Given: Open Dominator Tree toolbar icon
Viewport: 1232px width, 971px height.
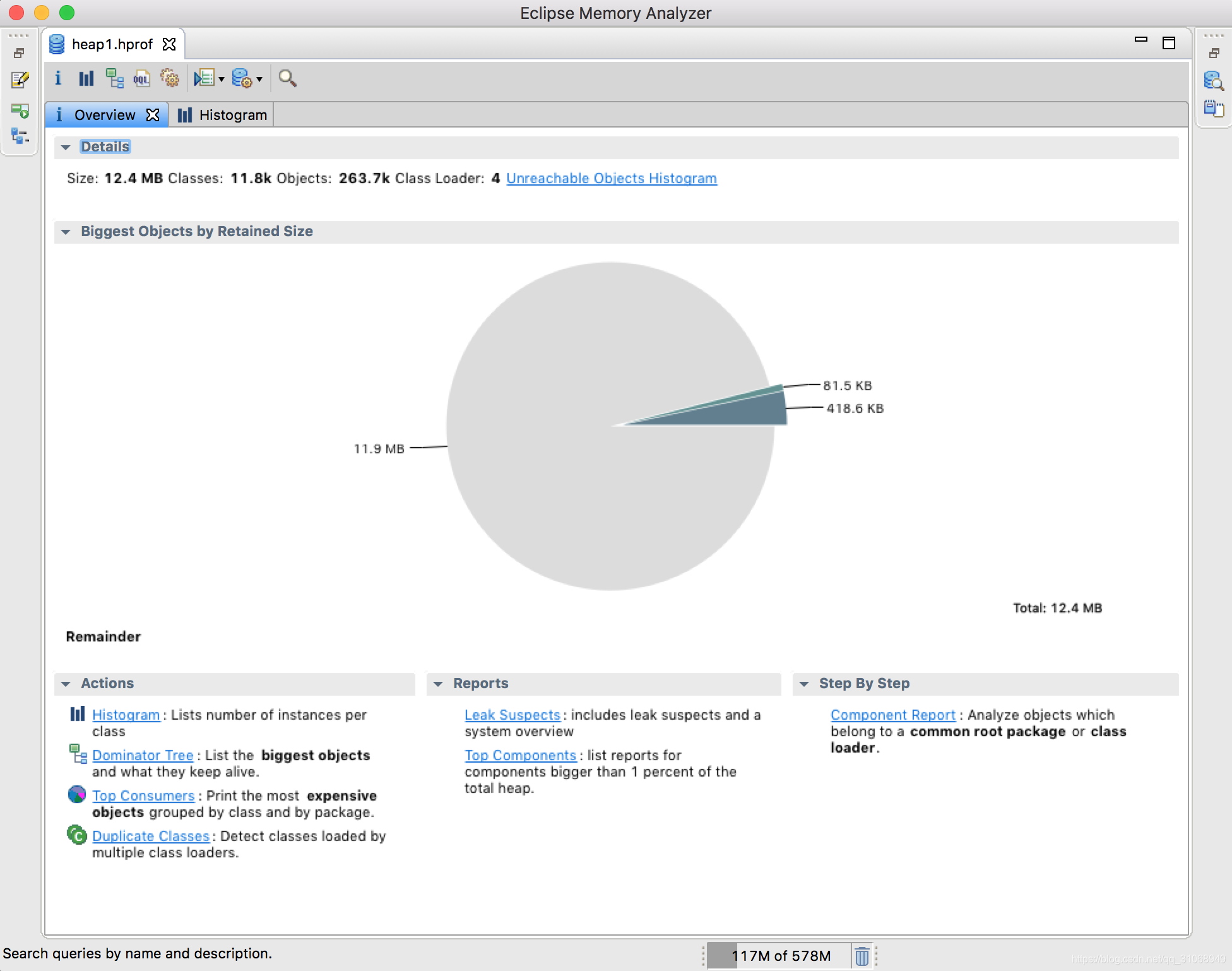Looking at the screenshot, I should (x=114, y=78).
